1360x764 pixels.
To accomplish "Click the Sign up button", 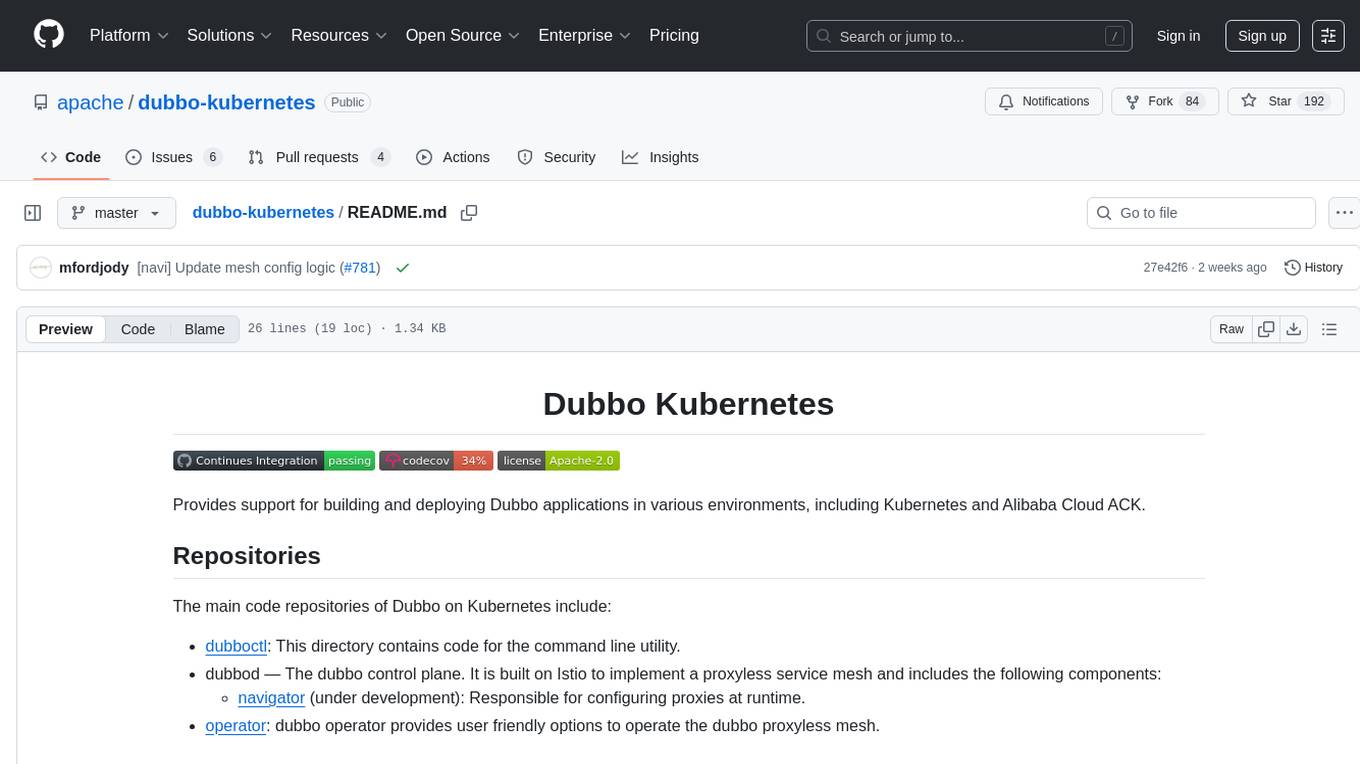I will (1262, 36).
